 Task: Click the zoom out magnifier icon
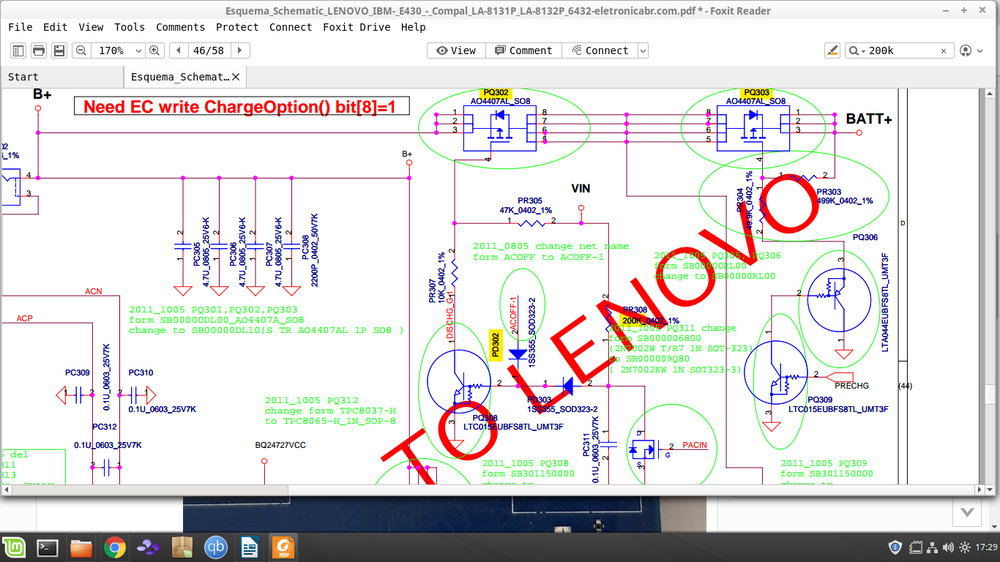tap(81, 50)
